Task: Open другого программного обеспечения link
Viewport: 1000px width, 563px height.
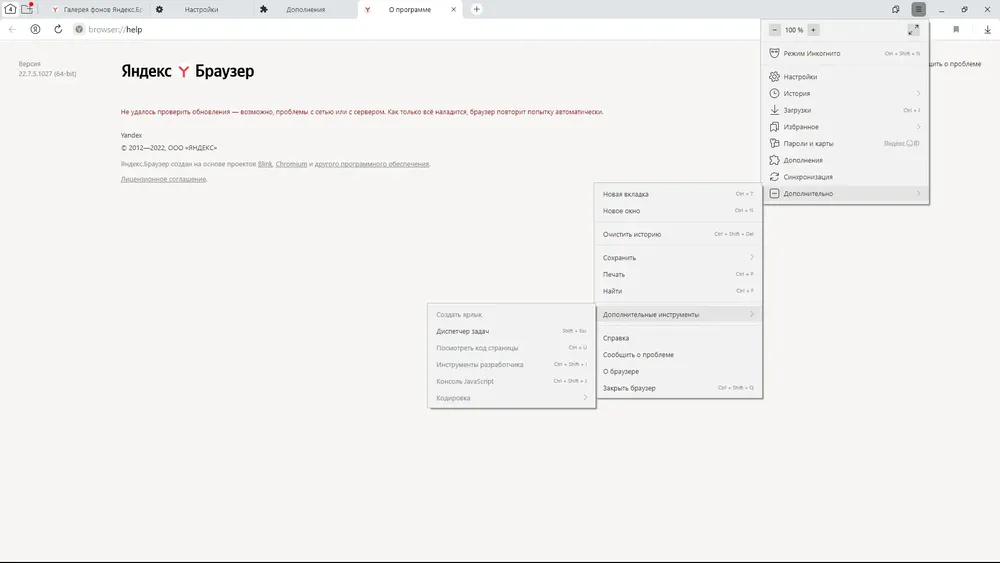Action: coord(372,164)
